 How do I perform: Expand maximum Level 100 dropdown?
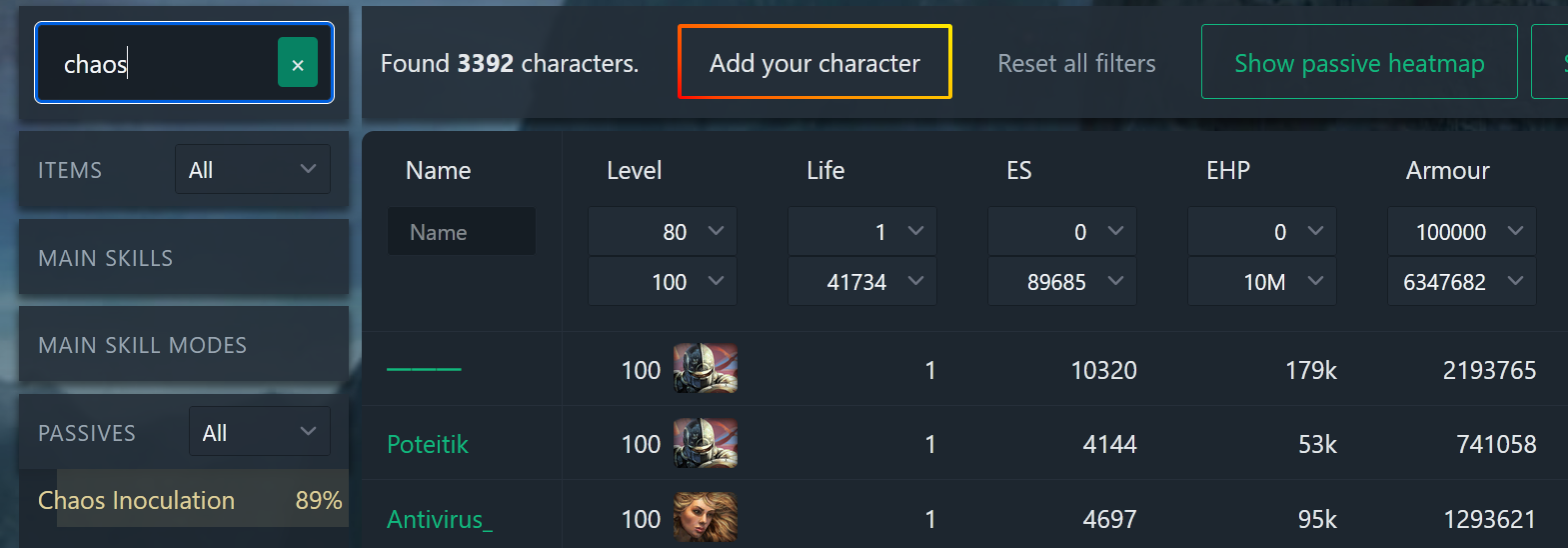pyautogui.click(x=663, y=282)
